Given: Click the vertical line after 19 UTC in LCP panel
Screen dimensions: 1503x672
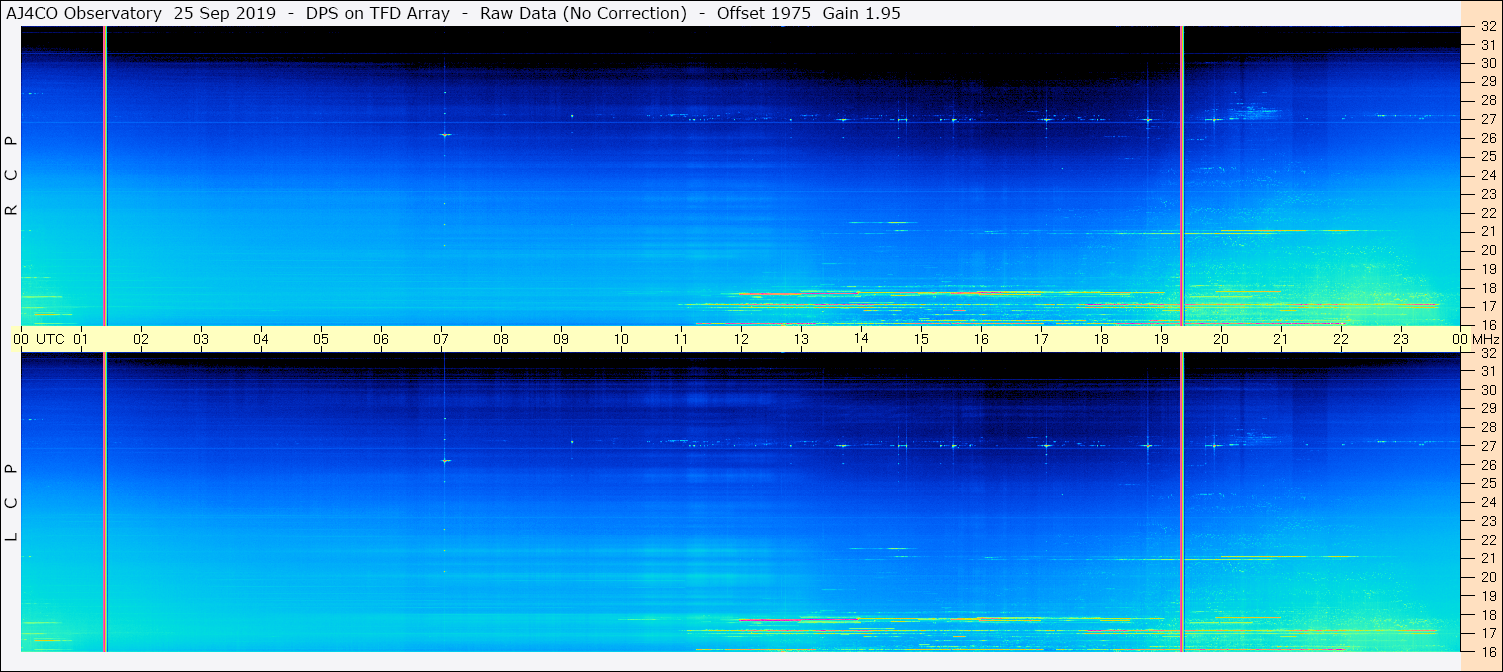Looking at the screenshot, I should (1182, 500).
